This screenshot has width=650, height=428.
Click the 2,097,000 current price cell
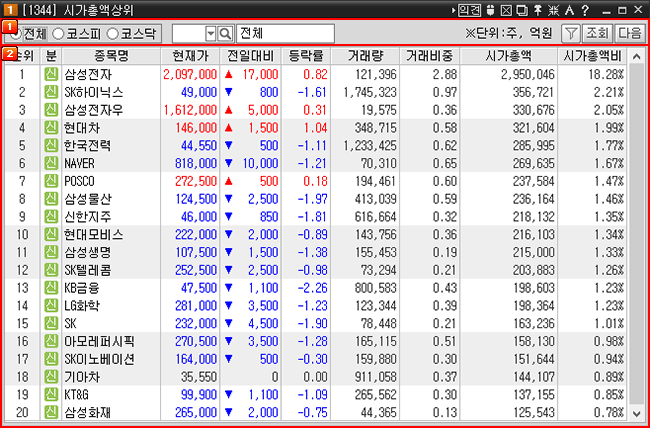[190, 75]
